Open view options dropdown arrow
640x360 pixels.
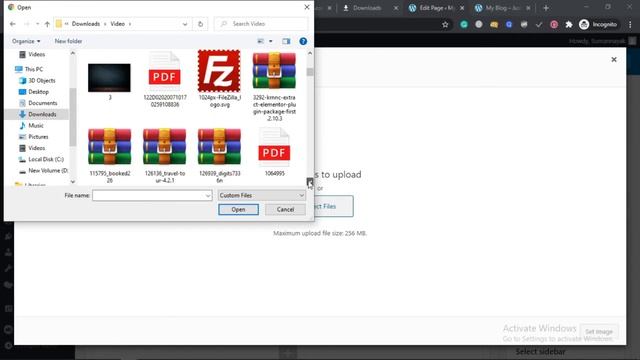click(270, 41)
